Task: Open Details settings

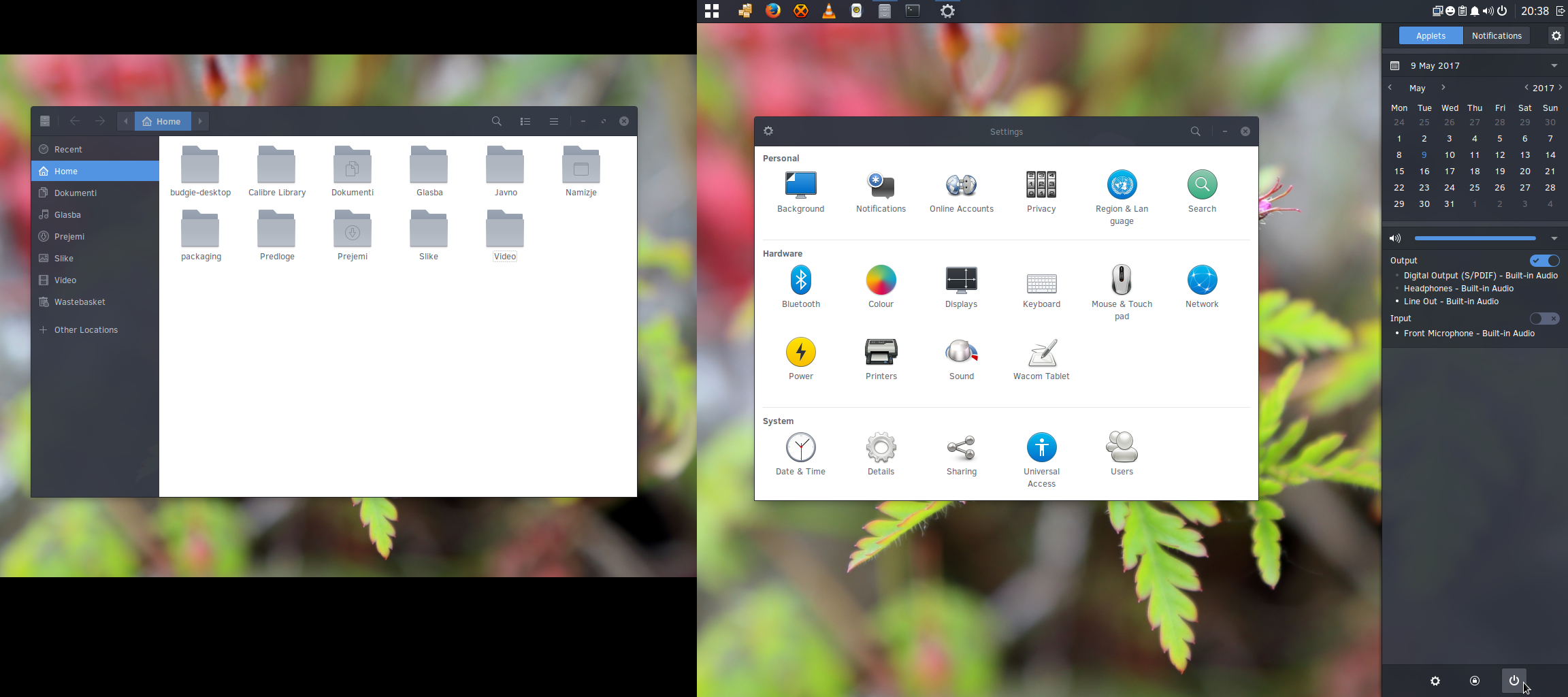Action: click(x=881, y=455)
